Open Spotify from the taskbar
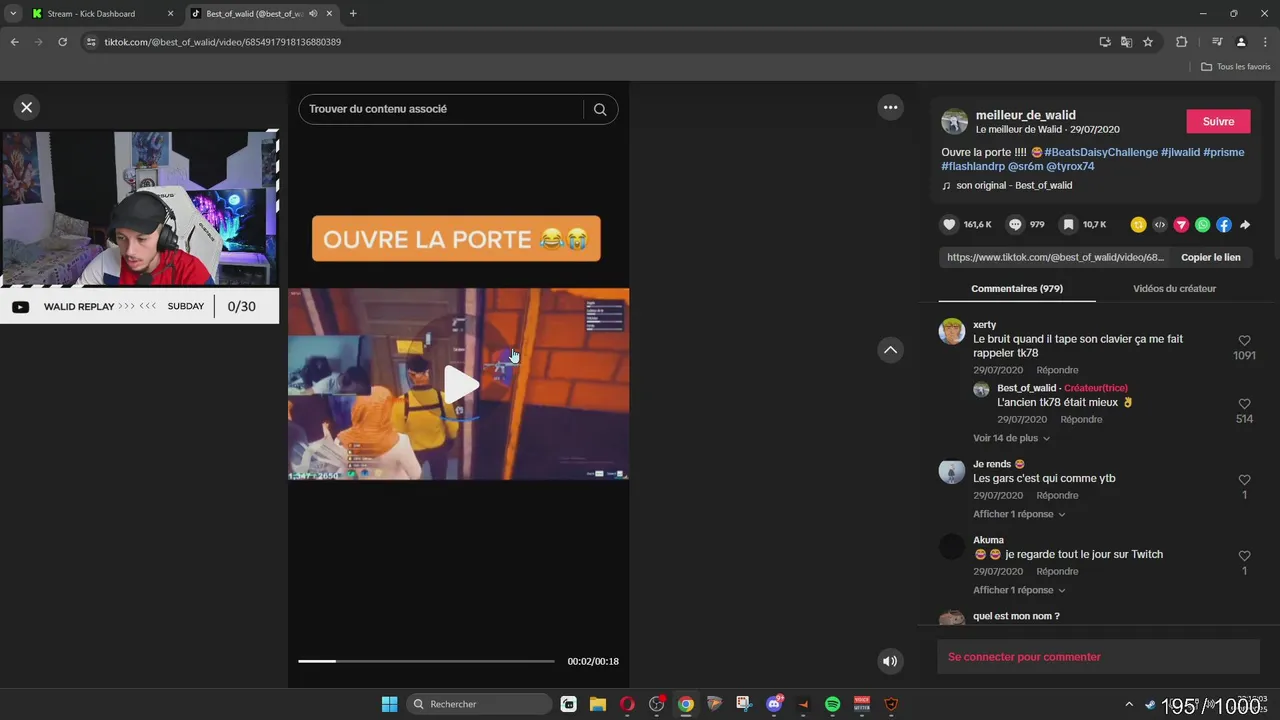The height and width of the screenshot is (720, 1280). [832, 704]
